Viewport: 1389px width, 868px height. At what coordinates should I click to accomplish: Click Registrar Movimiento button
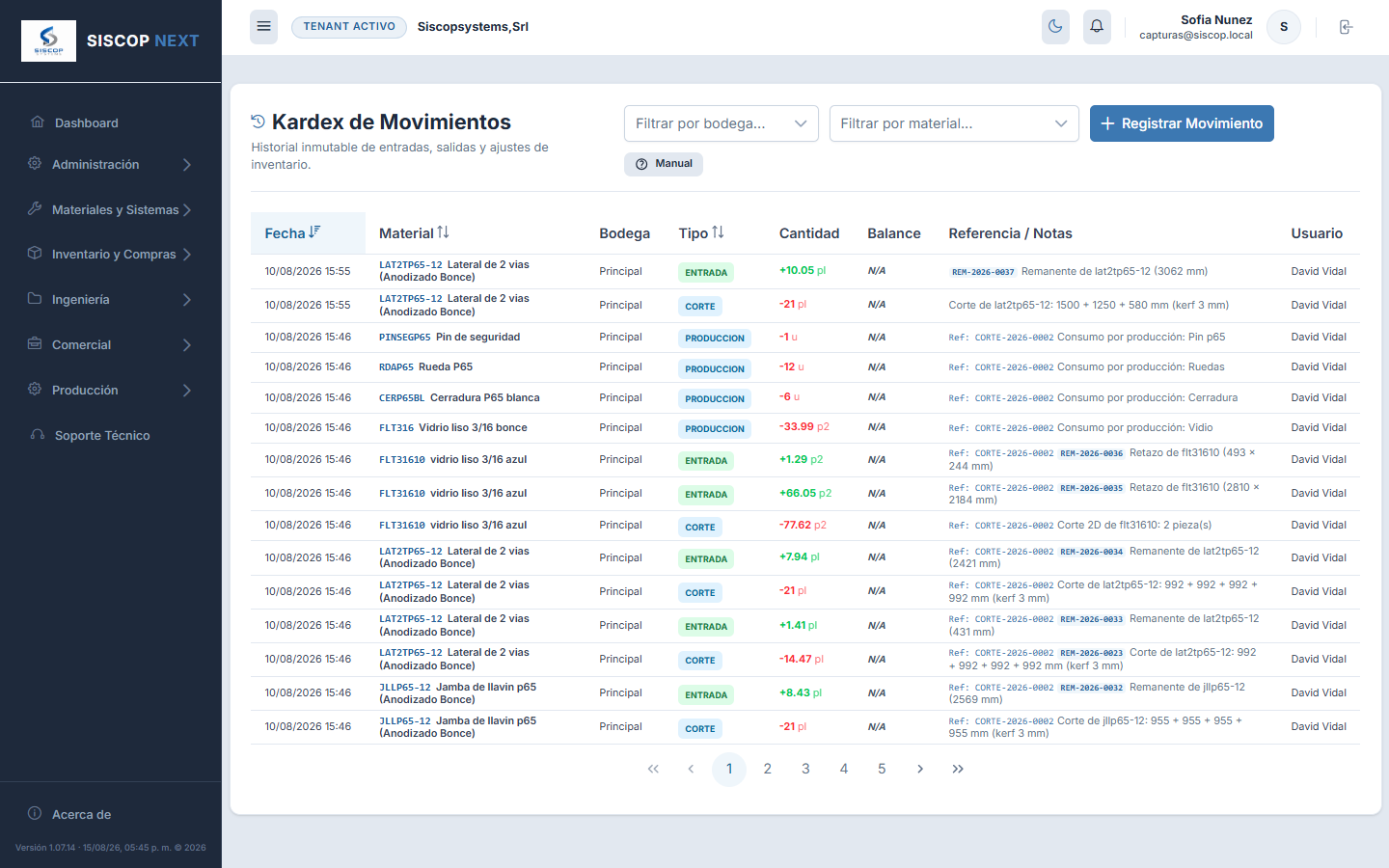coord(1182,123)
